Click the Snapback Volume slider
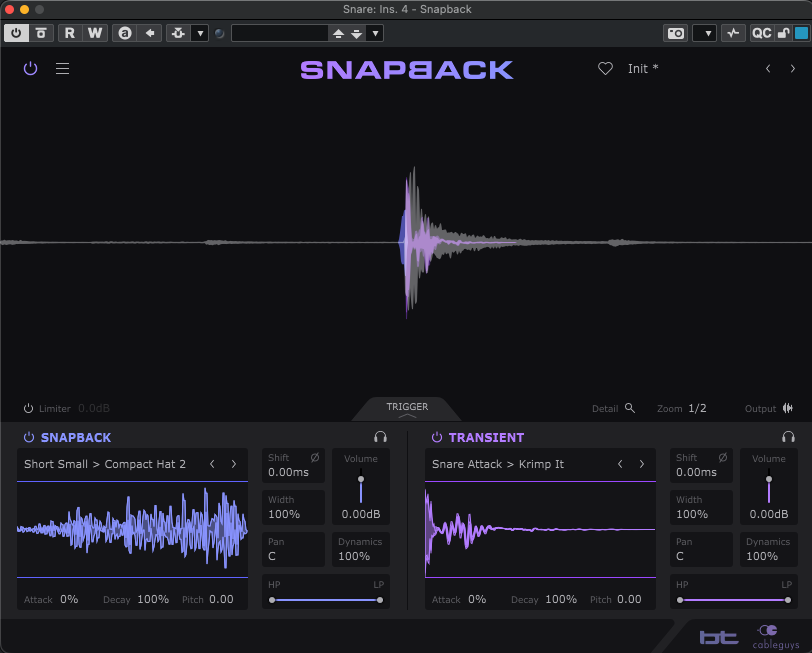This screenshot has height=653, width=812. (361, 487)
